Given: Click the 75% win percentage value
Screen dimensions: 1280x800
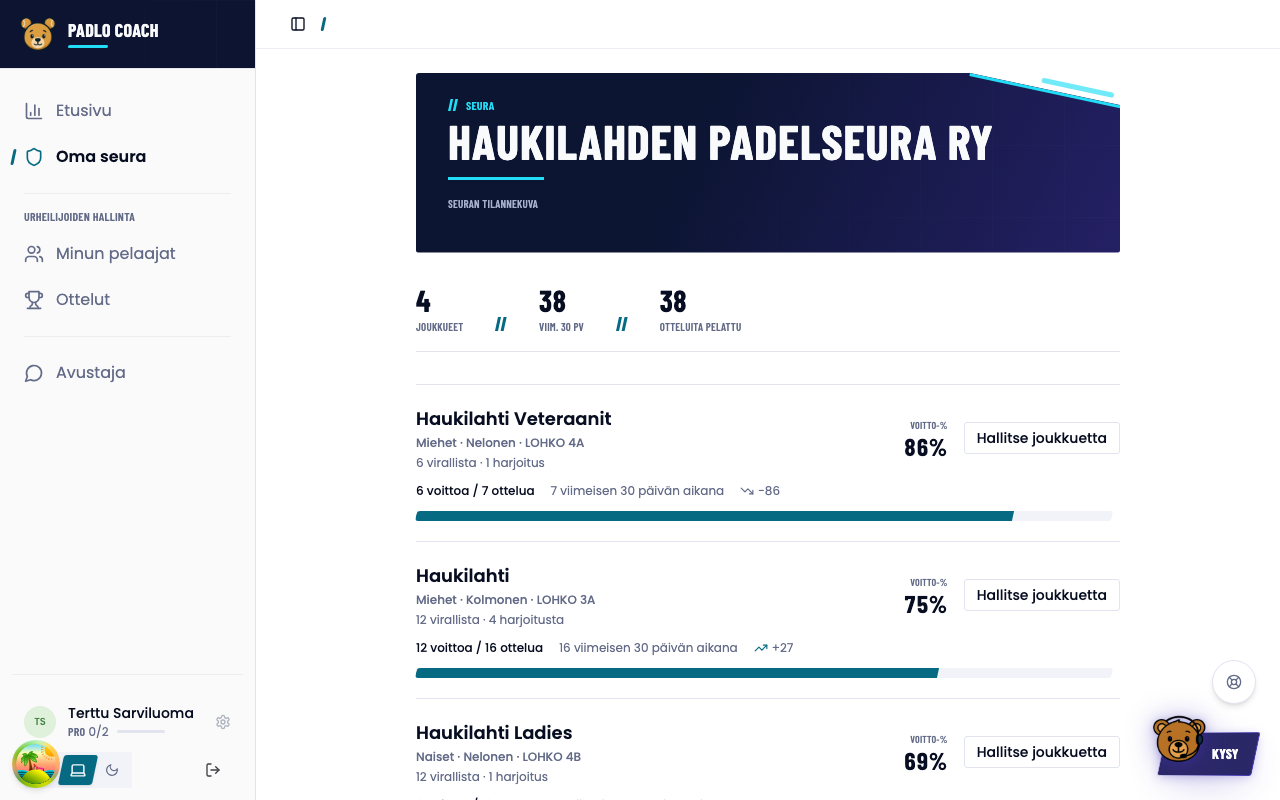Looking at the screenshot, I should 925,605.
